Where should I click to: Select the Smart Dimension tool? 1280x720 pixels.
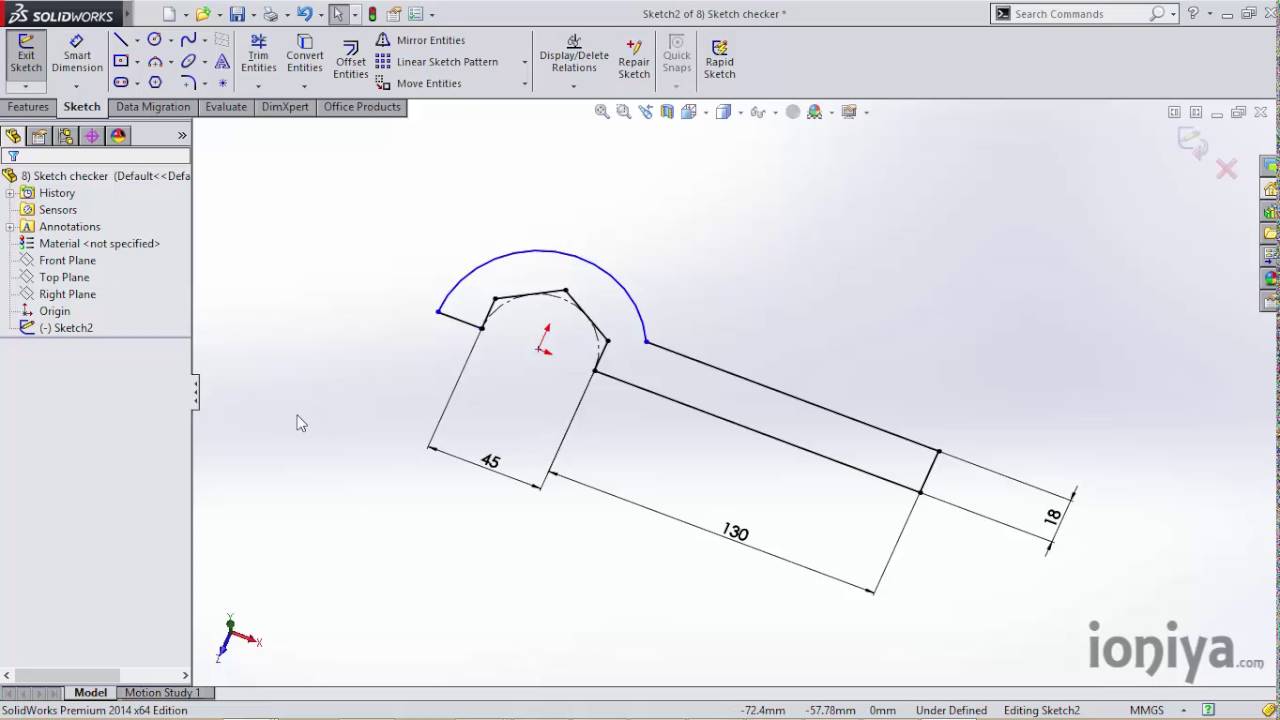[76, 55]
